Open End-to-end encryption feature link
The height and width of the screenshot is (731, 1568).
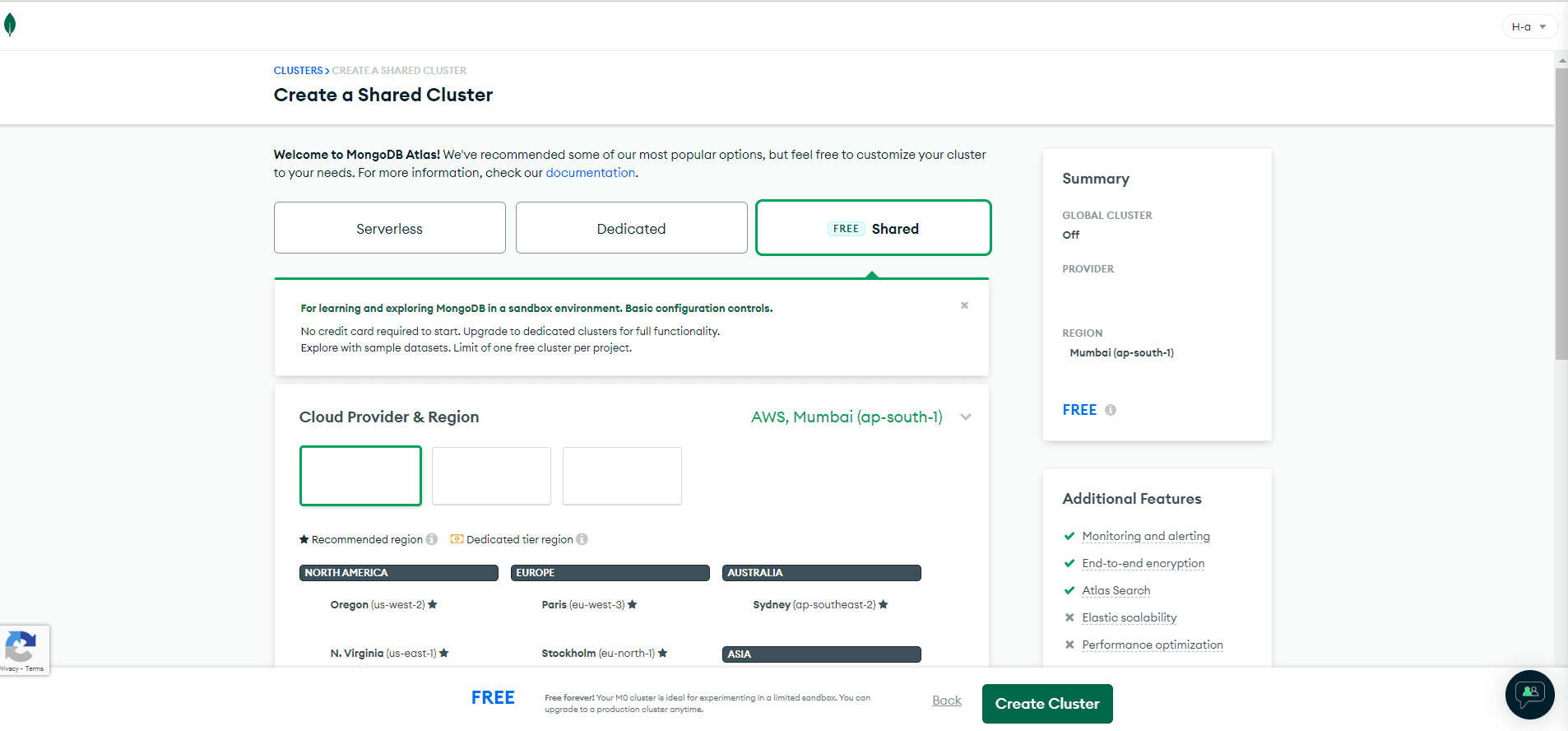1144,563
